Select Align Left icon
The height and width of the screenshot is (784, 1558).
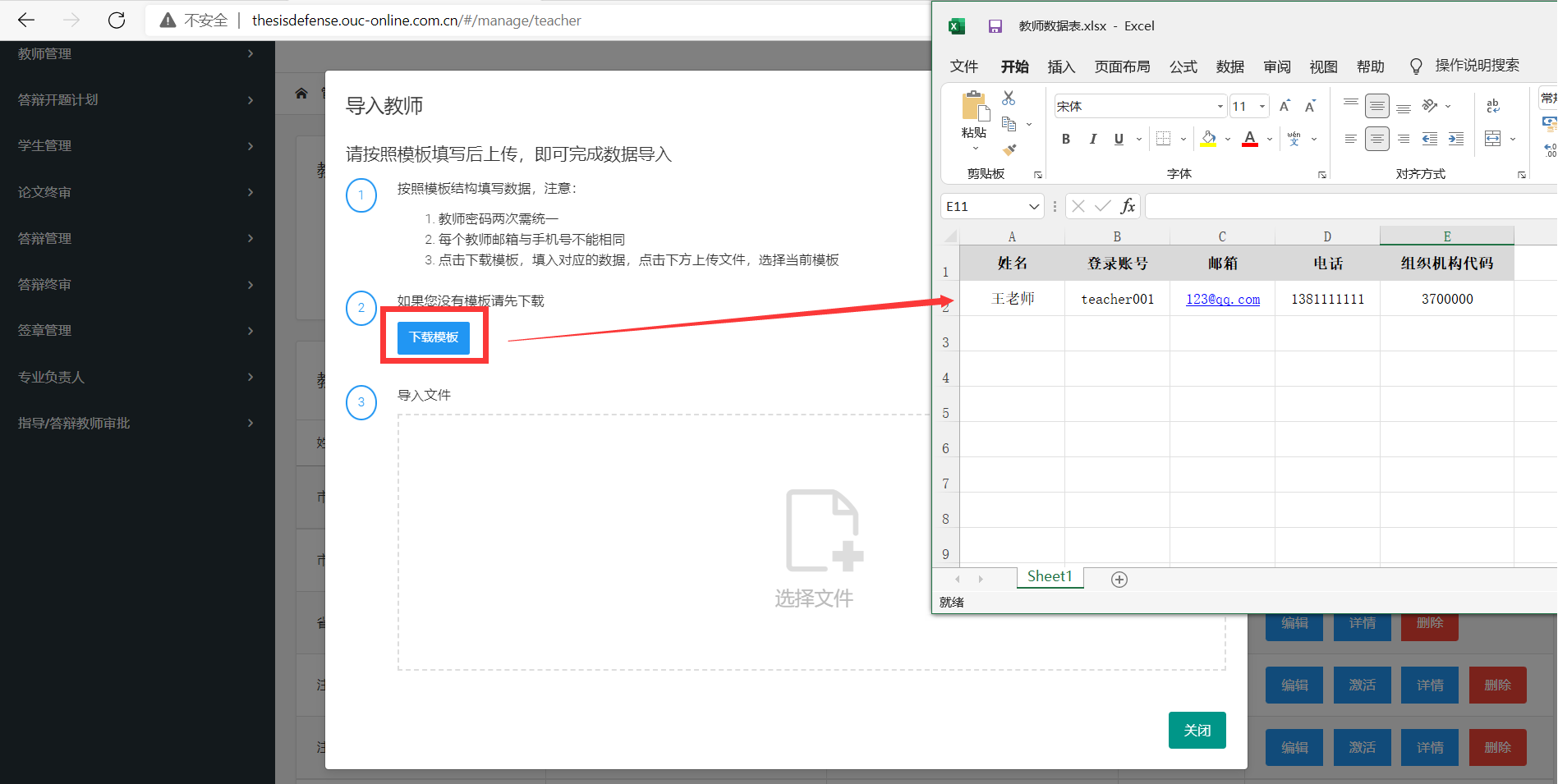(1351, 139)
